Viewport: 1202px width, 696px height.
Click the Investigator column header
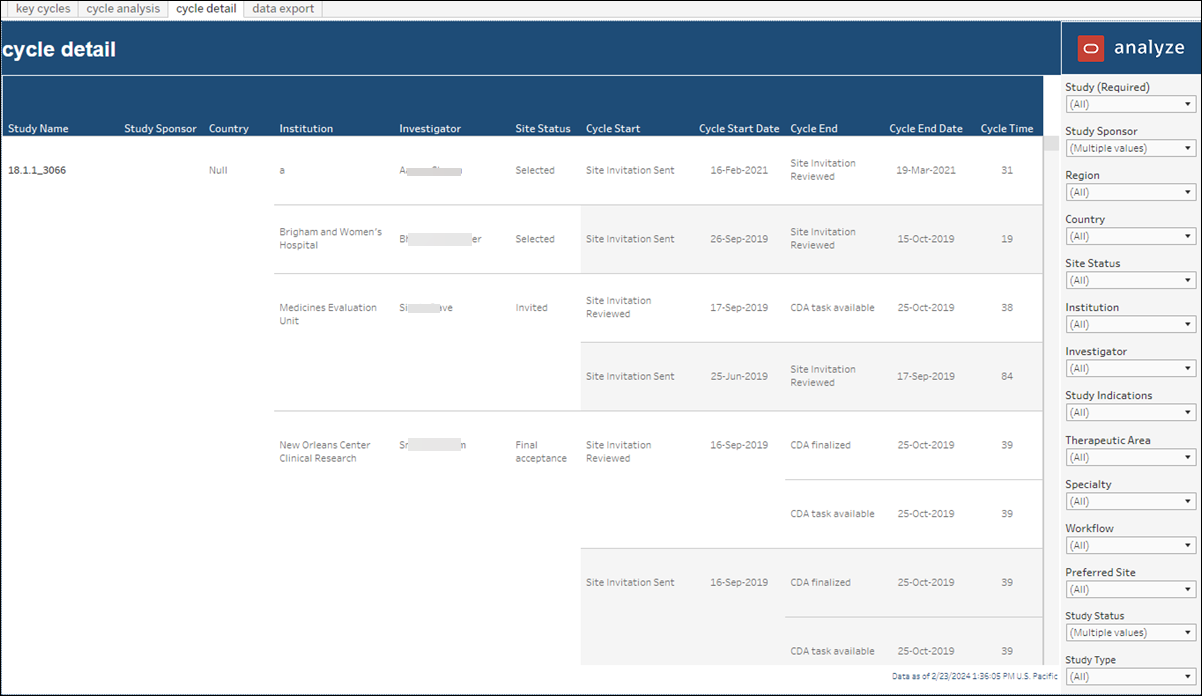pos(430,128)
